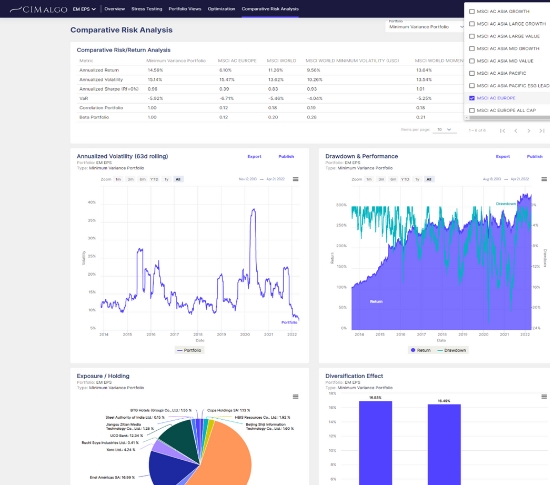Toggle Portfolio legend item in volatility chart
The height and width of the screenshot is (485, 550).
[189, 350]
